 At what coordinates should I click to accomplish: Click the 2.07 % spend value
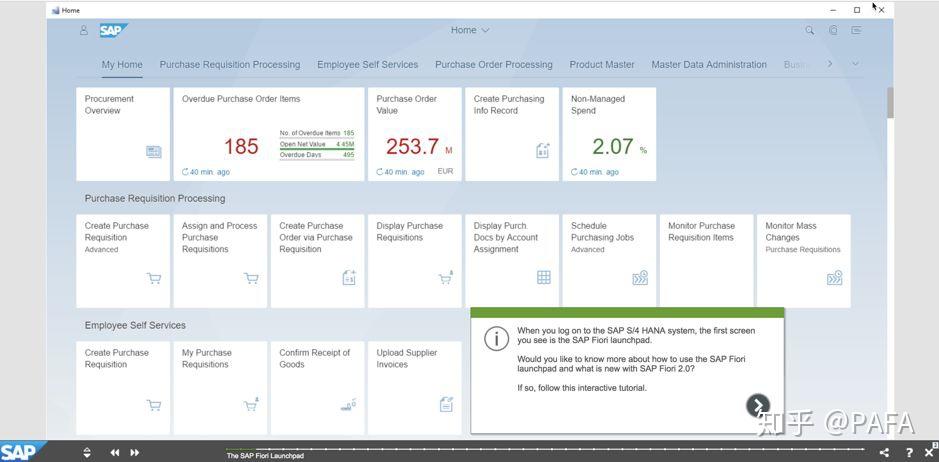point(620,146)
